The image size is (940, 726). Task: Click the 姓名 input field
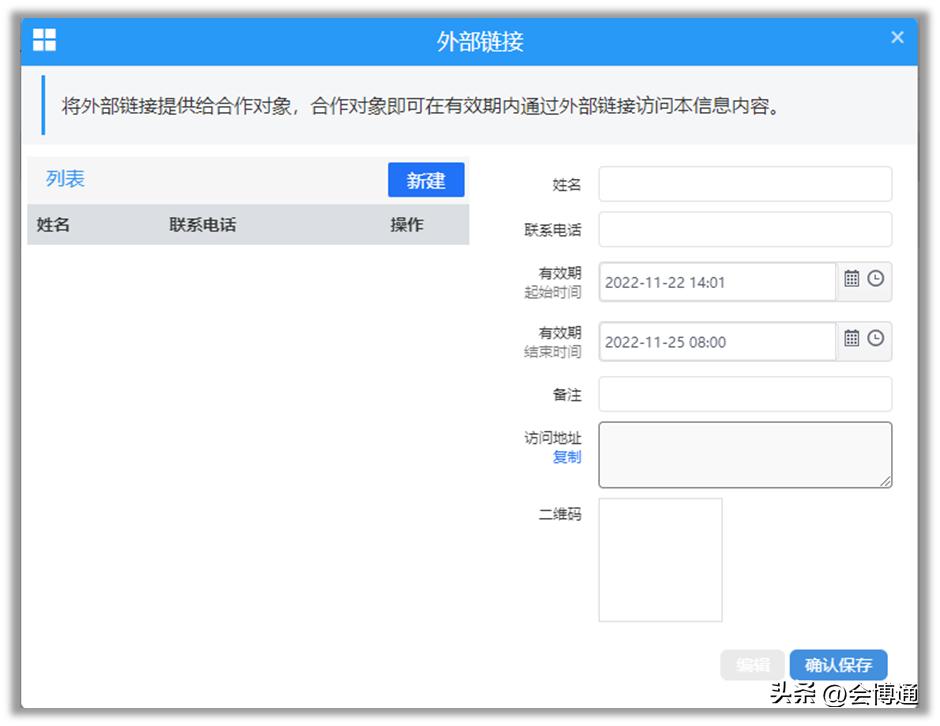pyautogui.click(x=744, y=183)
